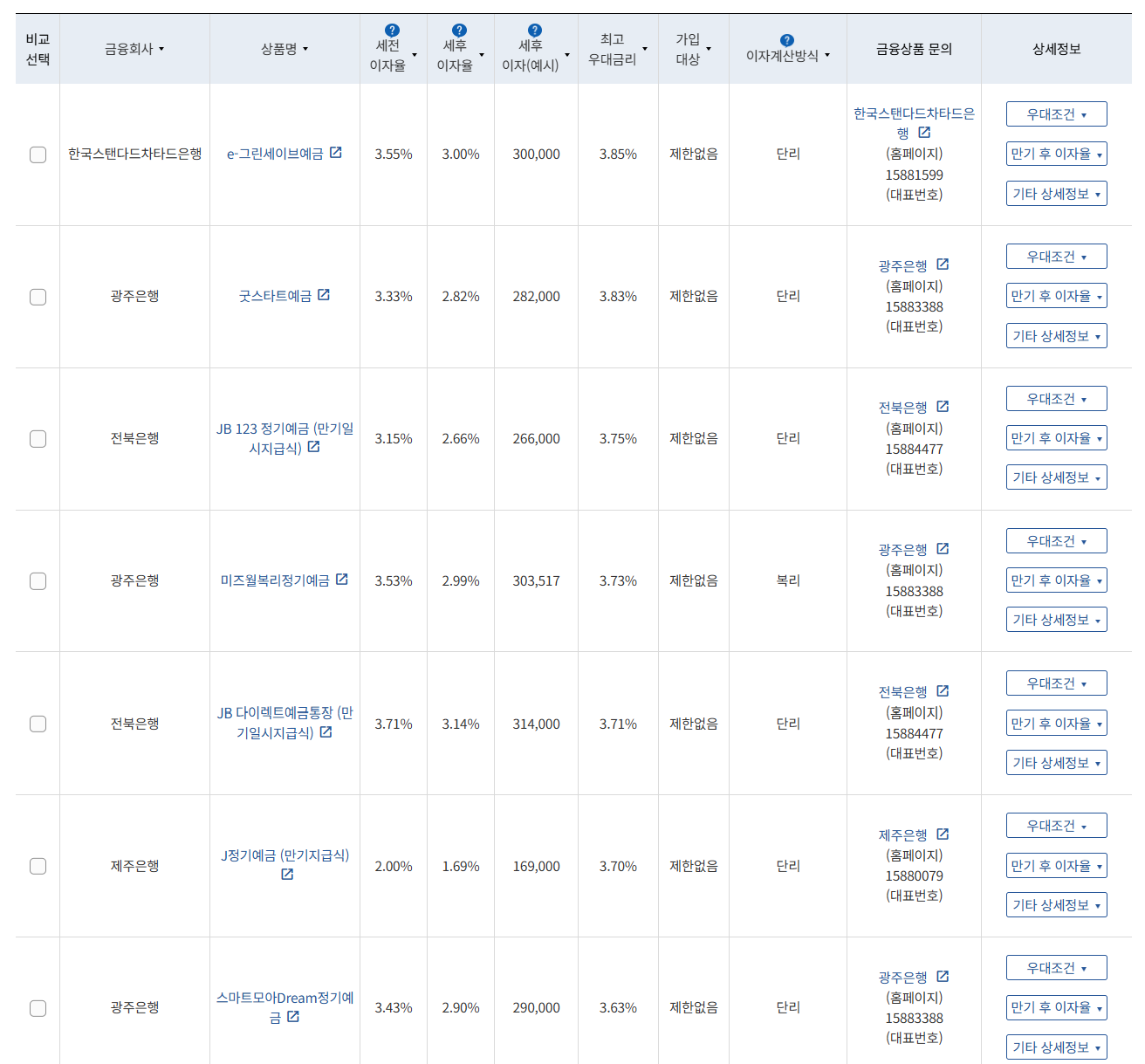The width and height of the screenshot is (1145, 1064).
Task: Click phone number 15881599
Action: 914,175
